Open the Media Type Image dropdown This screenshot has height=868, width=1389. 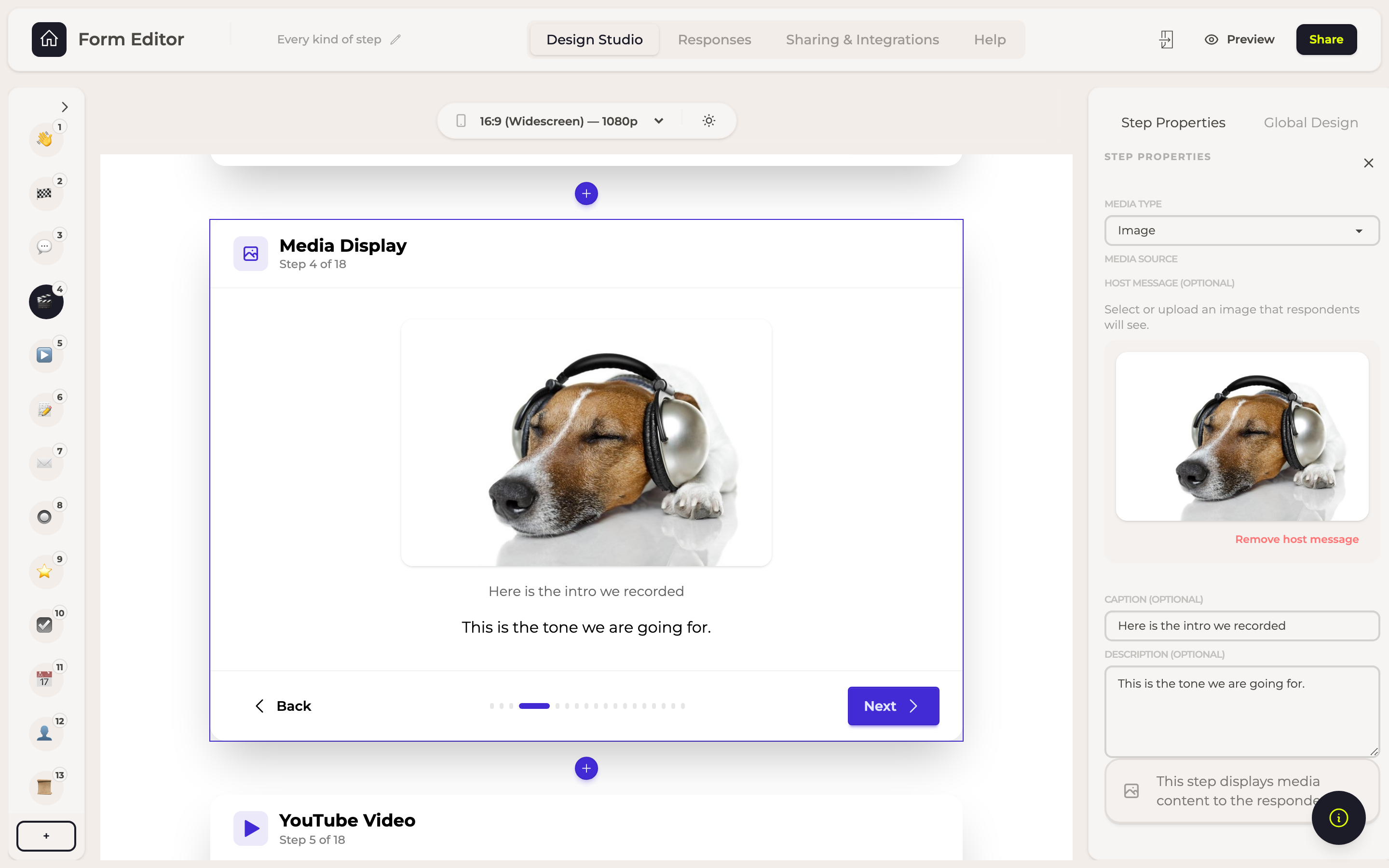[x=1241, y=230]
